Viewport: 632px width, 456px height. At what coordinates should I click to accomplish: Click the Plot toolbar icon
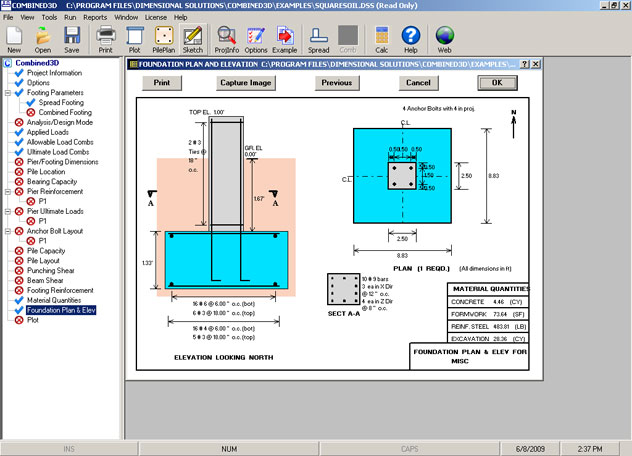(135, 40)
